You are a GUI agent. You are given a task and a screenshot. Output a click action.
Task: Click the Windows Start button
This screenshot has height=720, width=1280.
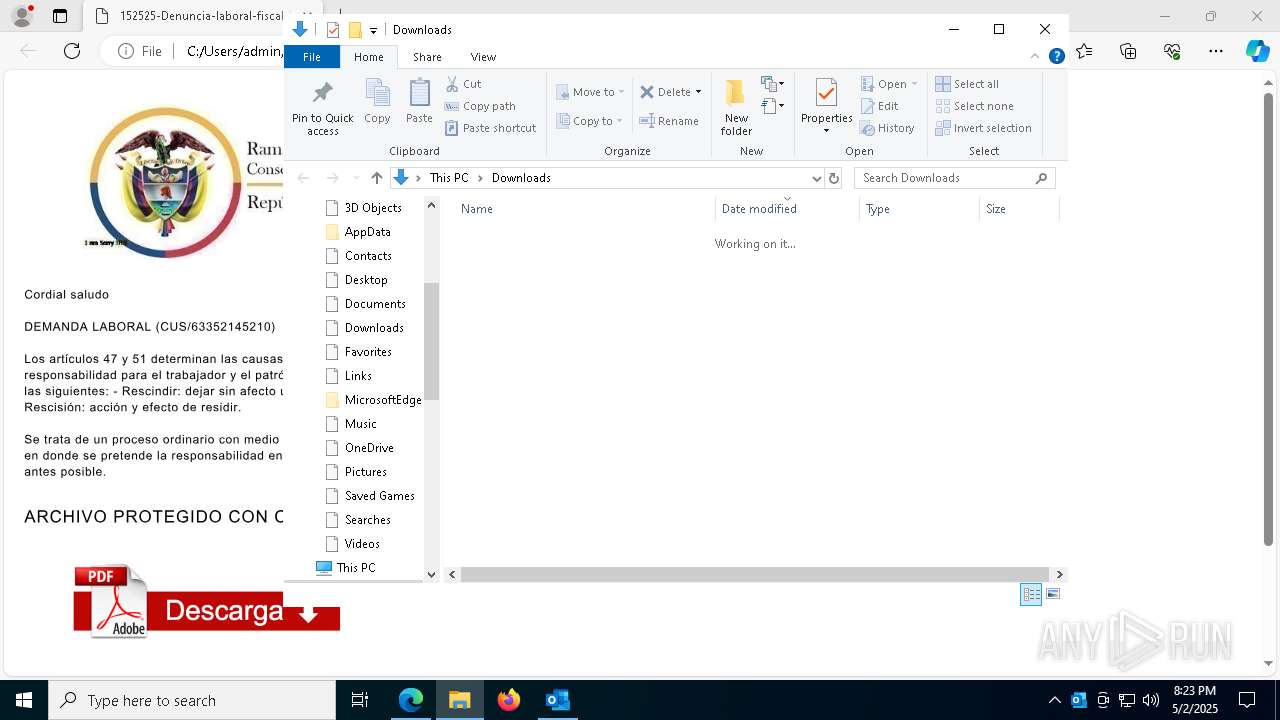coord(23,700)
